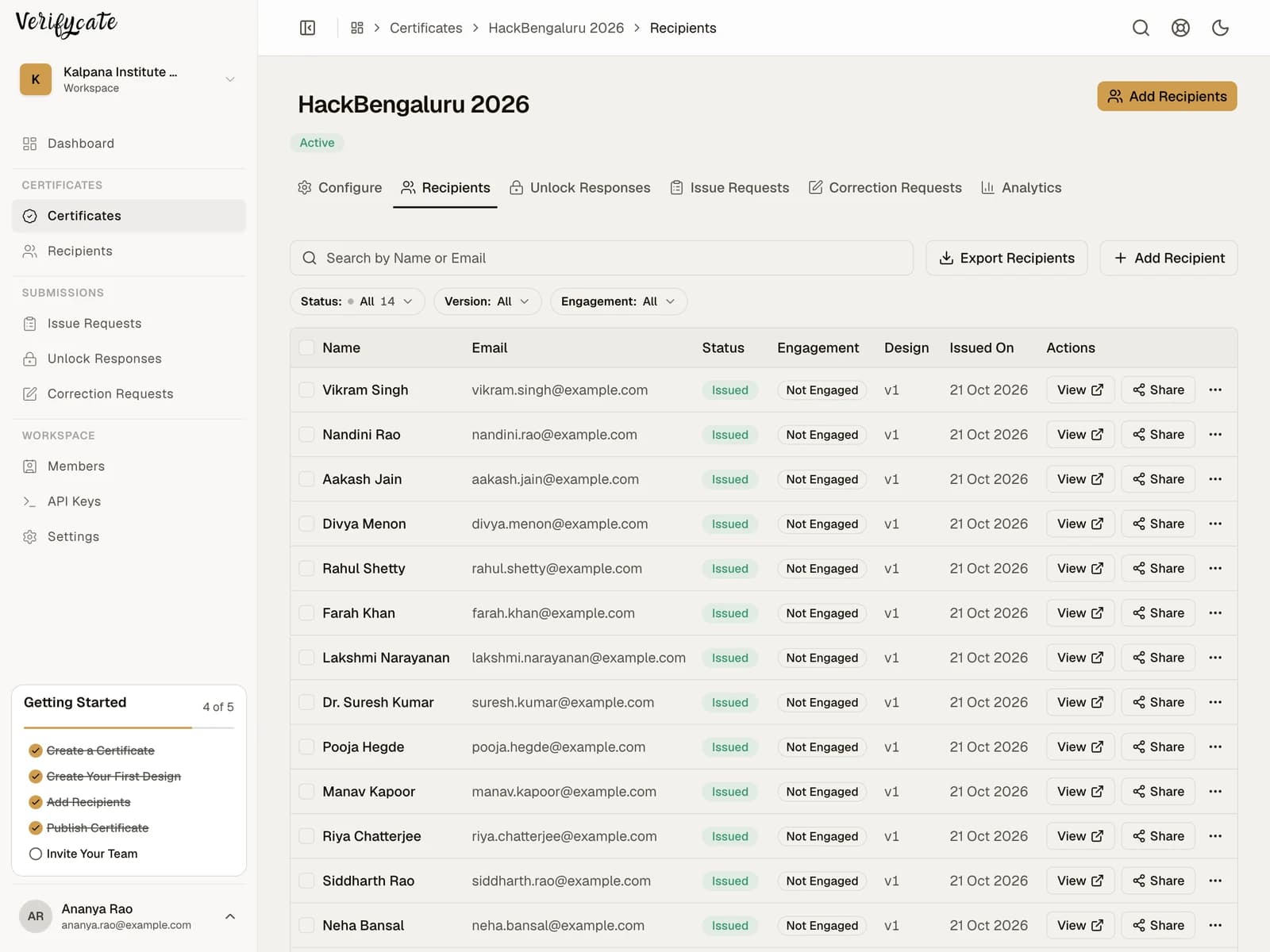The image size is (1270, 952).
Task: Open Issue Requests in the sidebar
Action: click(129, 324)
